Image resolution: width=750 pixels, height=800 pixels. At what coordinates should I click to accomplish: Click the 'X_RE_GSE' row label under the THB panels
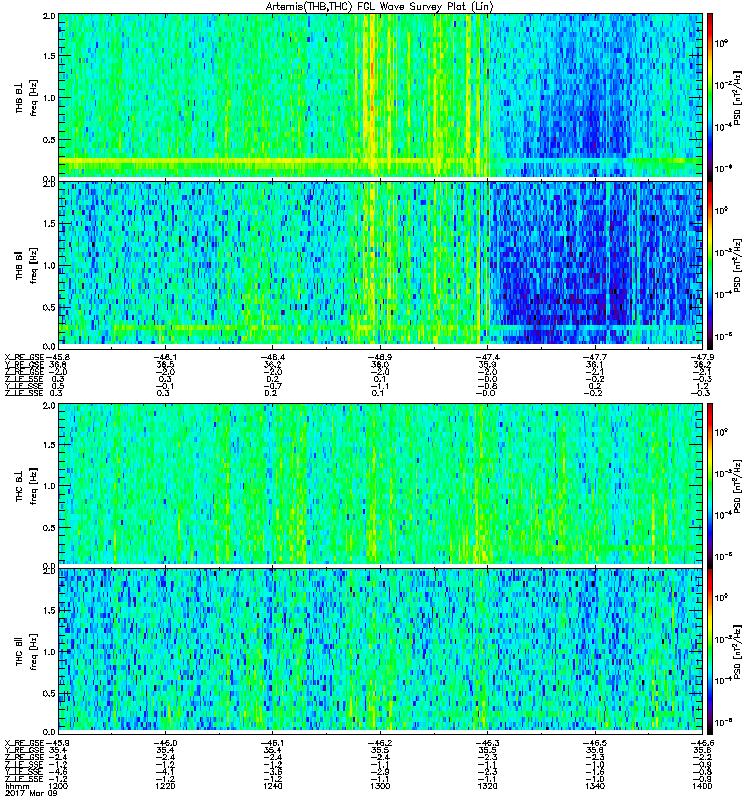pyautogui.click(x=24, y=358)
